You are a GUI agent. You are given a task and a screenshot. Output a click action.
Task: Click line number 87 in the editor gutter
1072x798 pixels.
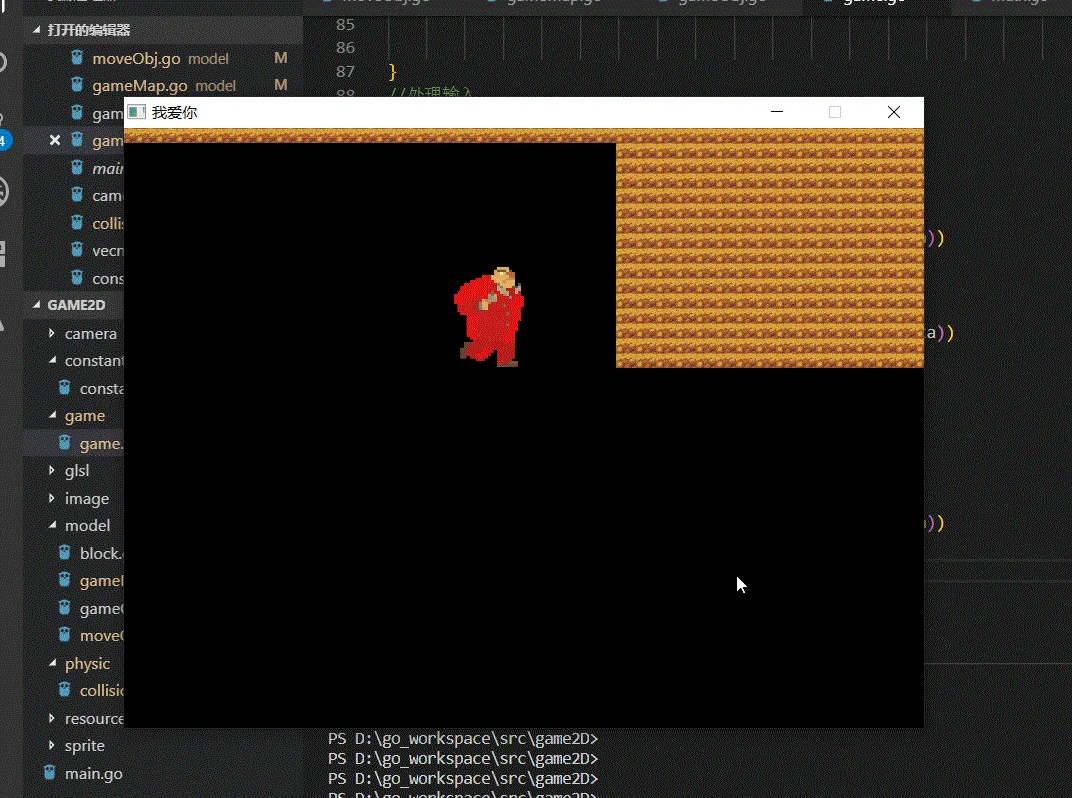pos(345,72)
